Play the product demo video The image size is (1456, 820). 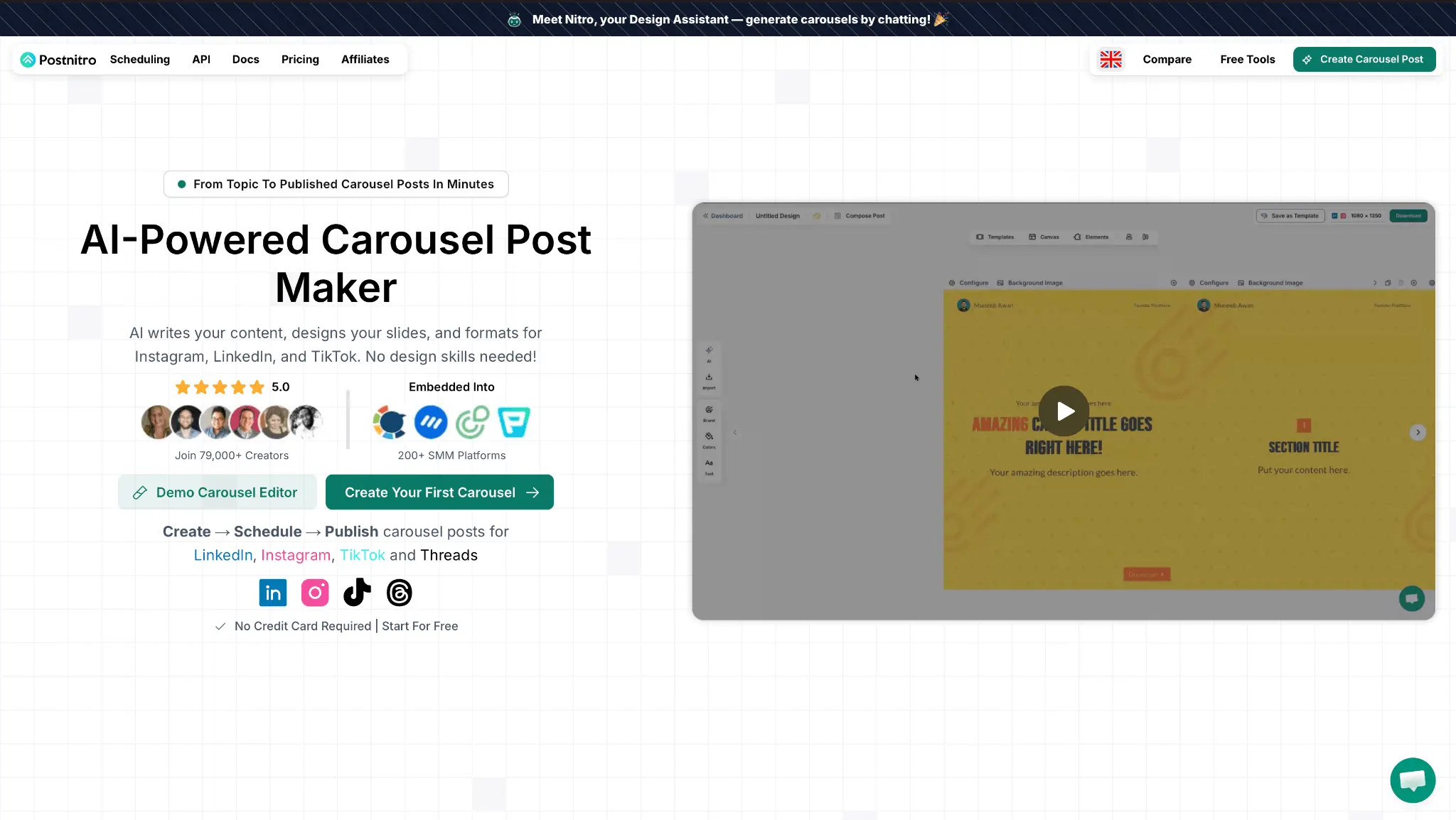click(1064, 411)
